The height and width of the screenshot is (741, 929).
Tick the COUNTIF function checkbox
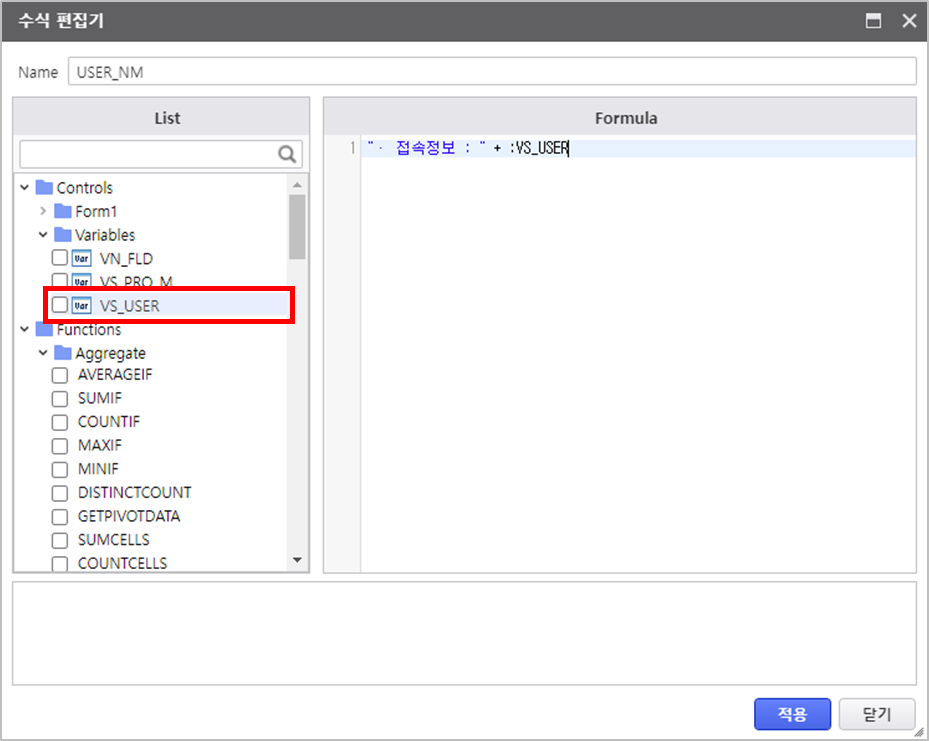pos(59,422)
